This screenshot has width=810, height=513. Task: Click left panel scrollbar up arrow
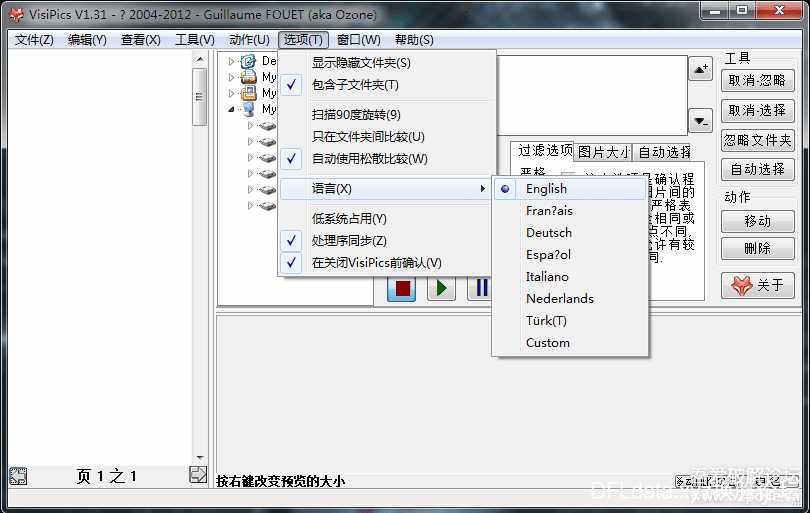[x=200, y=60]
